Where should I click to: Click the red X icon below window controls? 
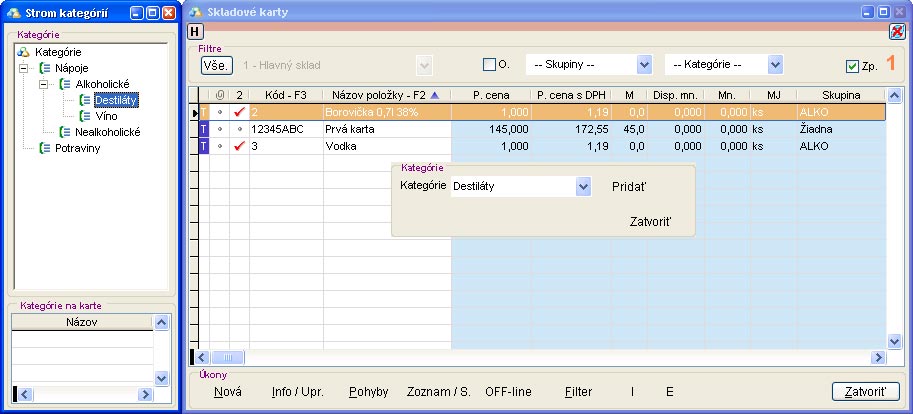coord(897,31)
